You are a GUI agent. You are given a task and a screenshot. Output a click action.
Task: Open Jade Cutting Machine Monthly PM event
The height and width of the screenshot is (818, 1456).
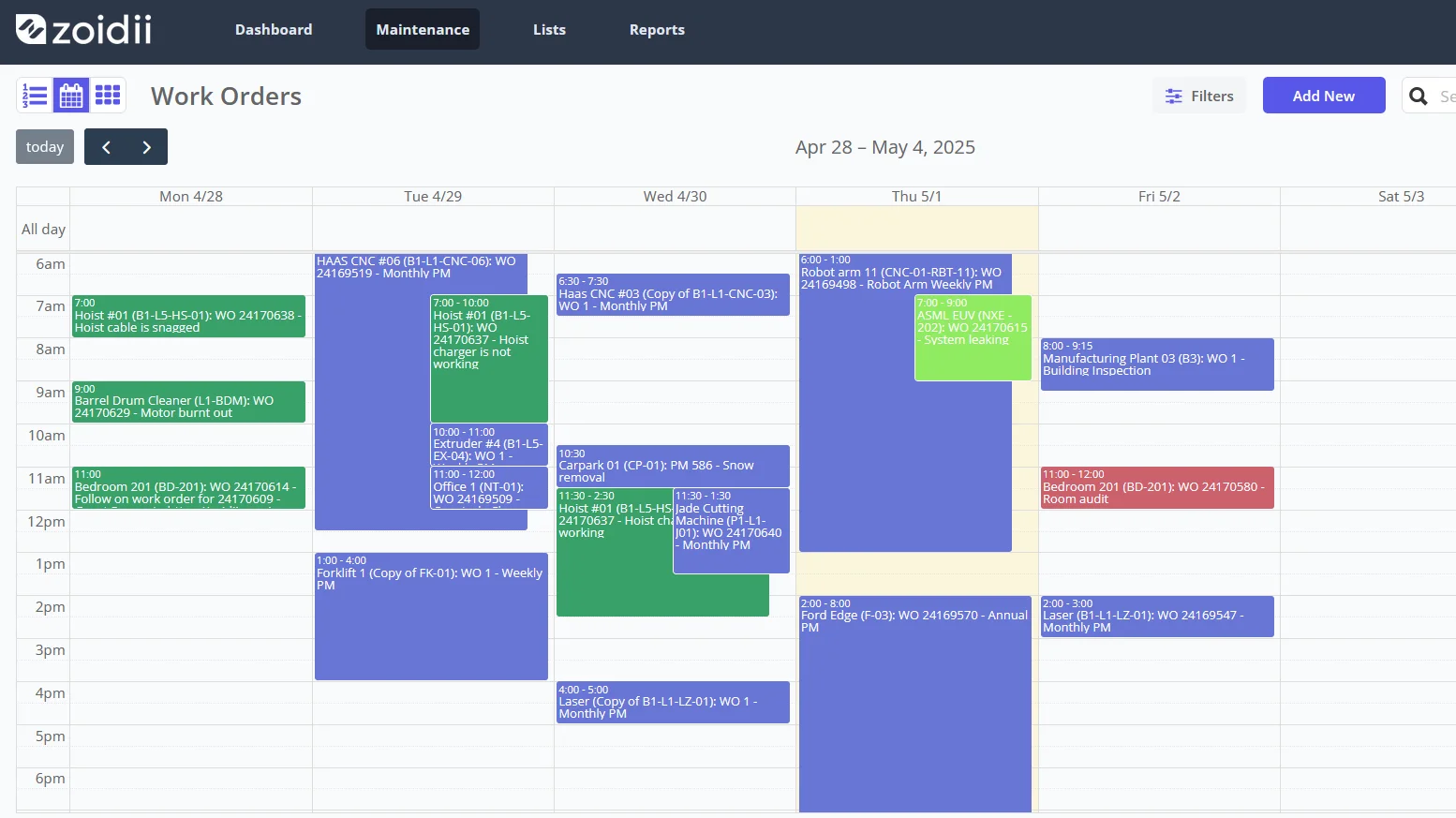point(731,530)
